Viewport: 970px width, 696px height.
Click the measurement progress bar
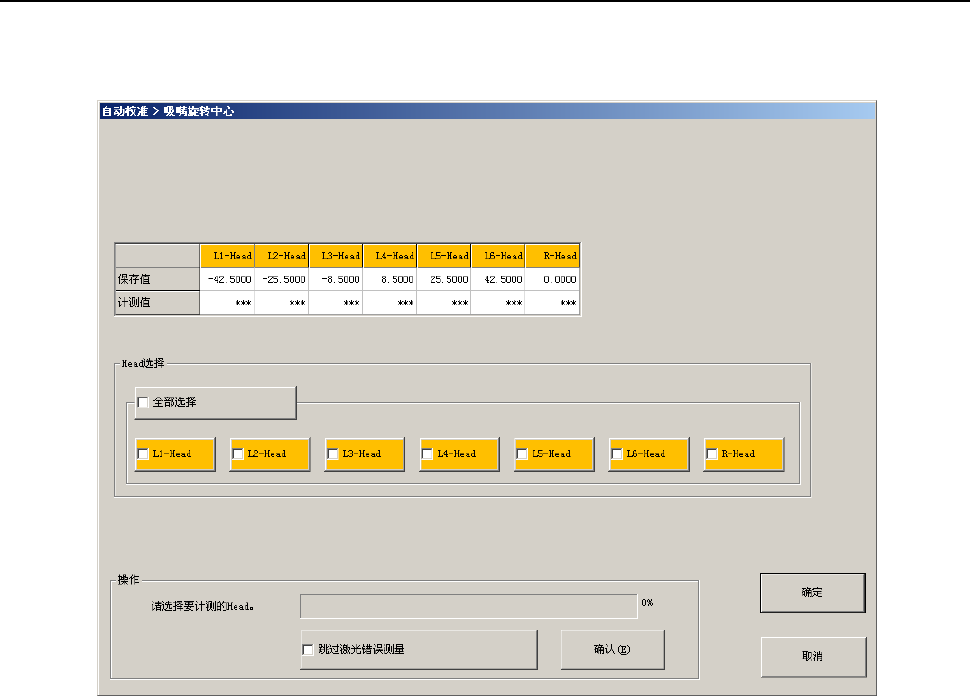468,606
